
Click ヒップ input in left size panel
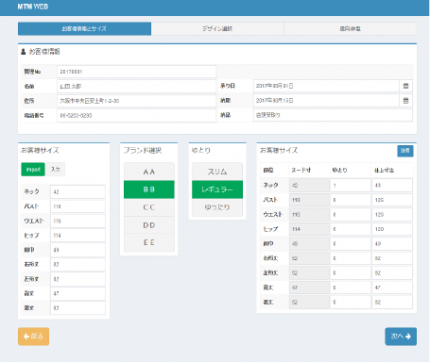pos(78,236)
